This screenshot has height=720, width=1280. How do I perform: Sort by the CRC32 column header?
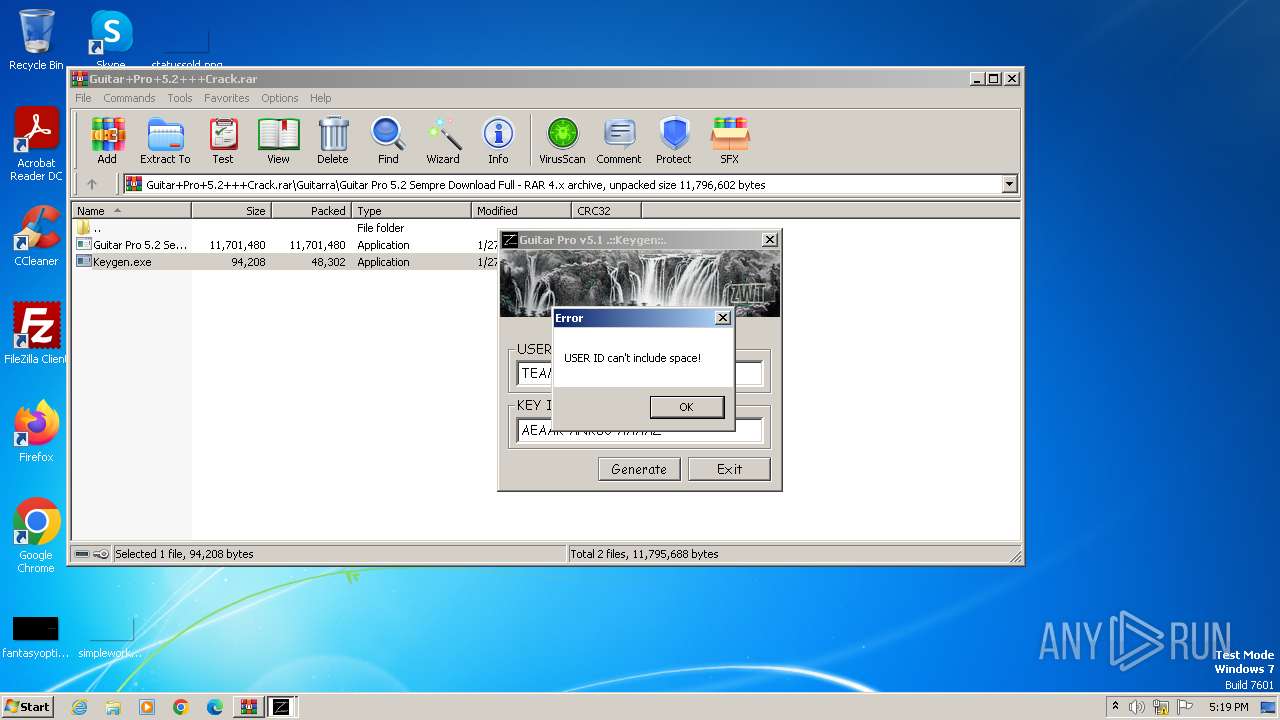(606, 211)
